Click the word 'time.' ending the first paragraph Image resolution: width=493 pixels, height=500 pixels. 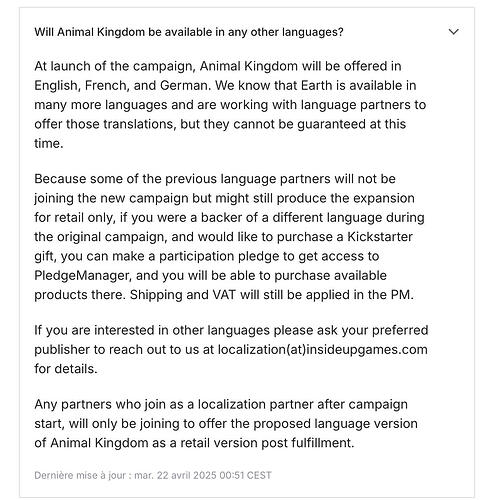[x=49, y=144]
